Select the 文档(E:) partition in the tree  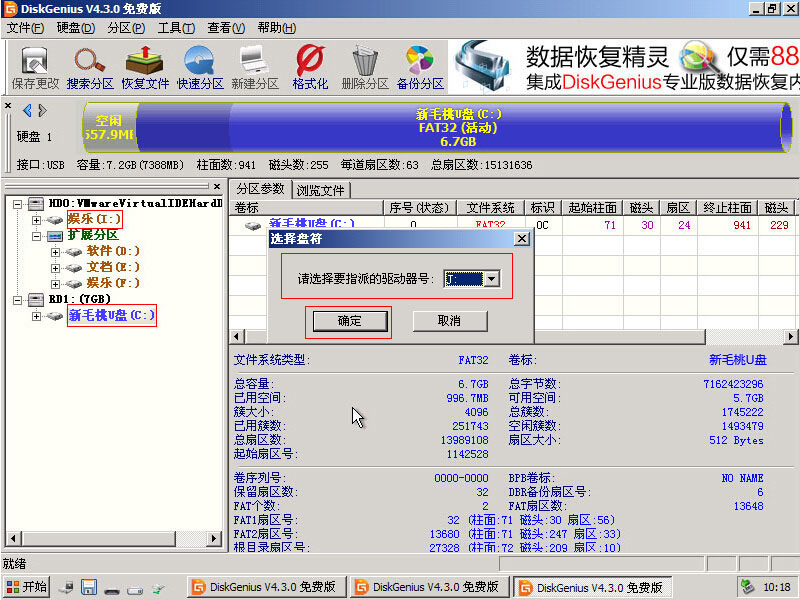[113, 267]
